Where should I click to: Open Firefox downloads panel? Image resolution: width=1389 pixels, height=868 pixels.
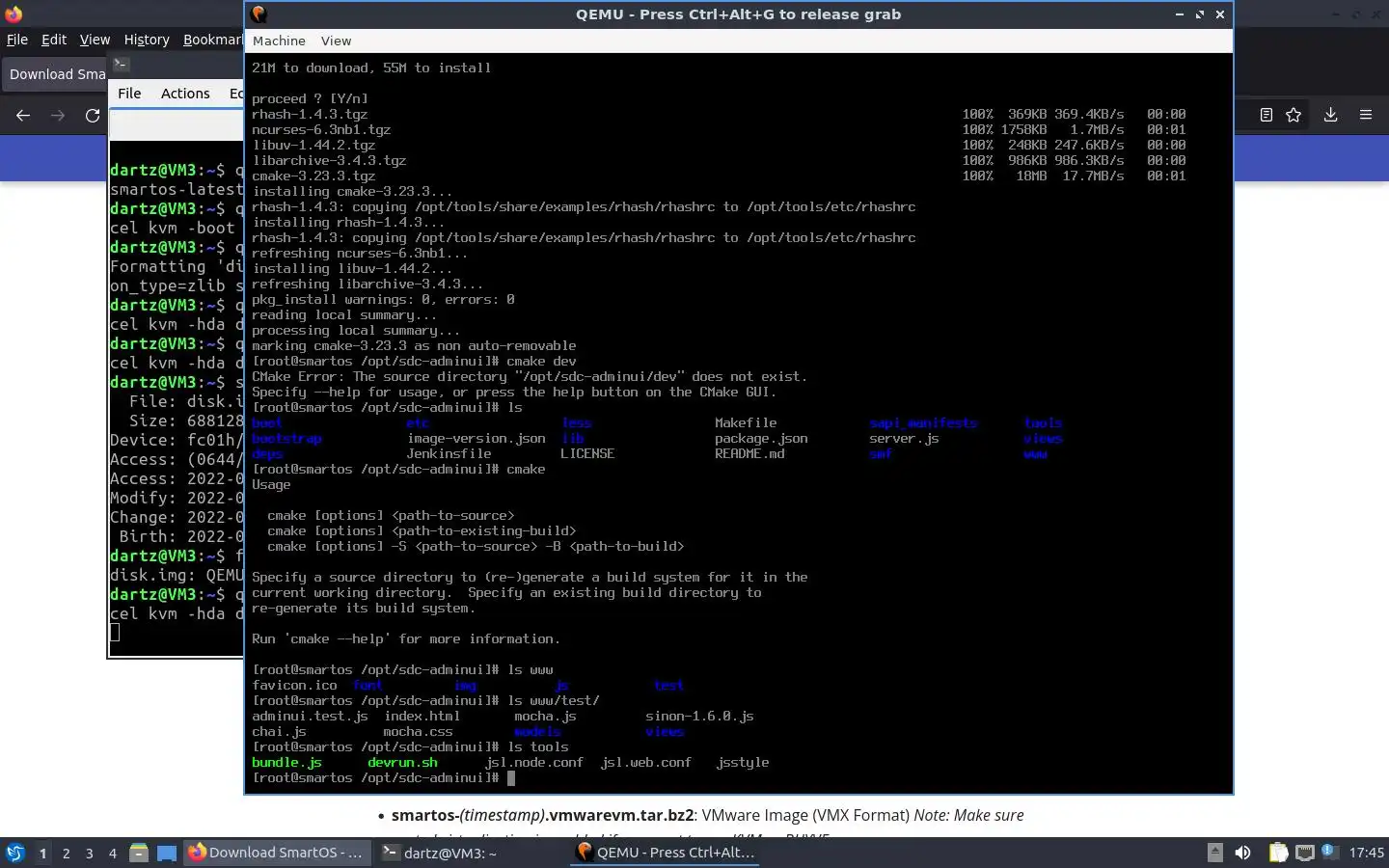pos(1330,115)
